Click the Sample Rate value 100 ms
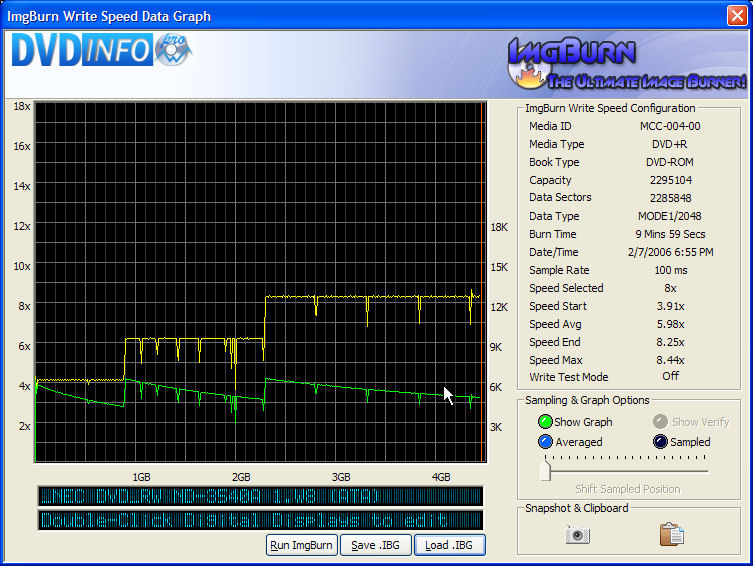This screenshot has height=566, width=753. pos(671,270)
